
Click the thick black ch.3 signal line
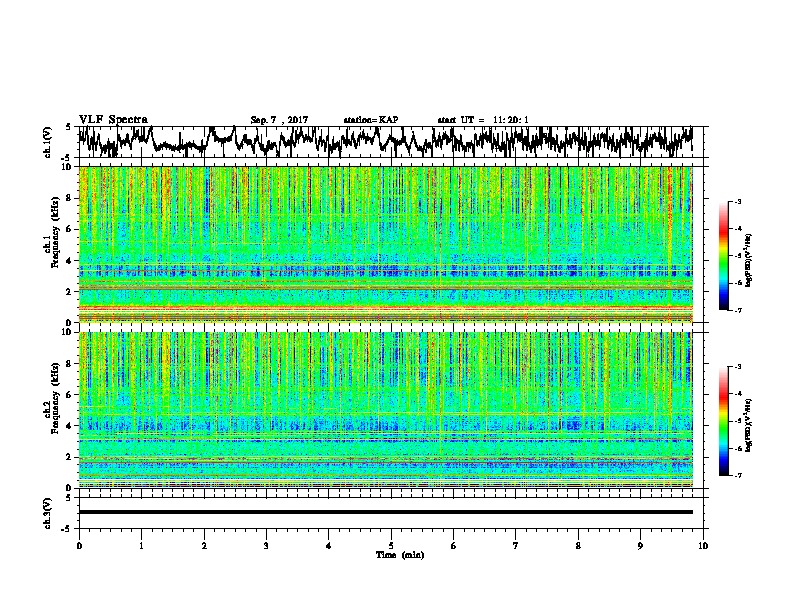(385, 512)
